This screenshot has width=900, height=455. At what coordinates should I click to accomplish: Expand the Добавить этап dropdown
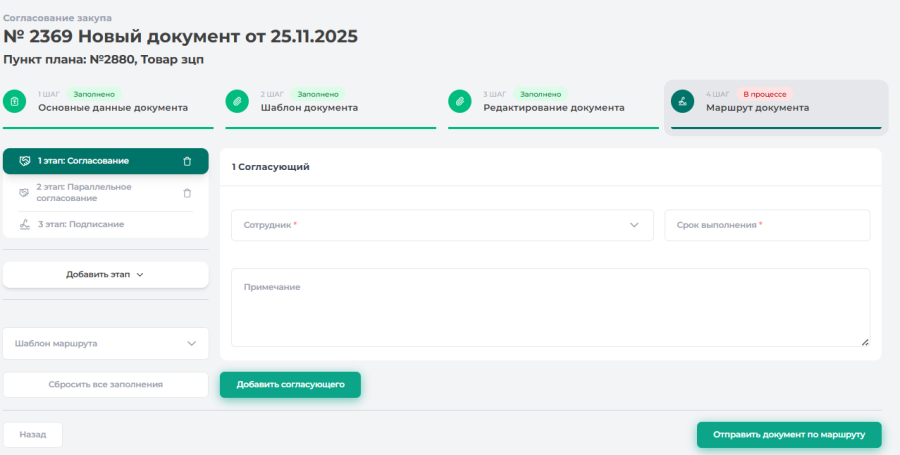click(x=105, y=274)
